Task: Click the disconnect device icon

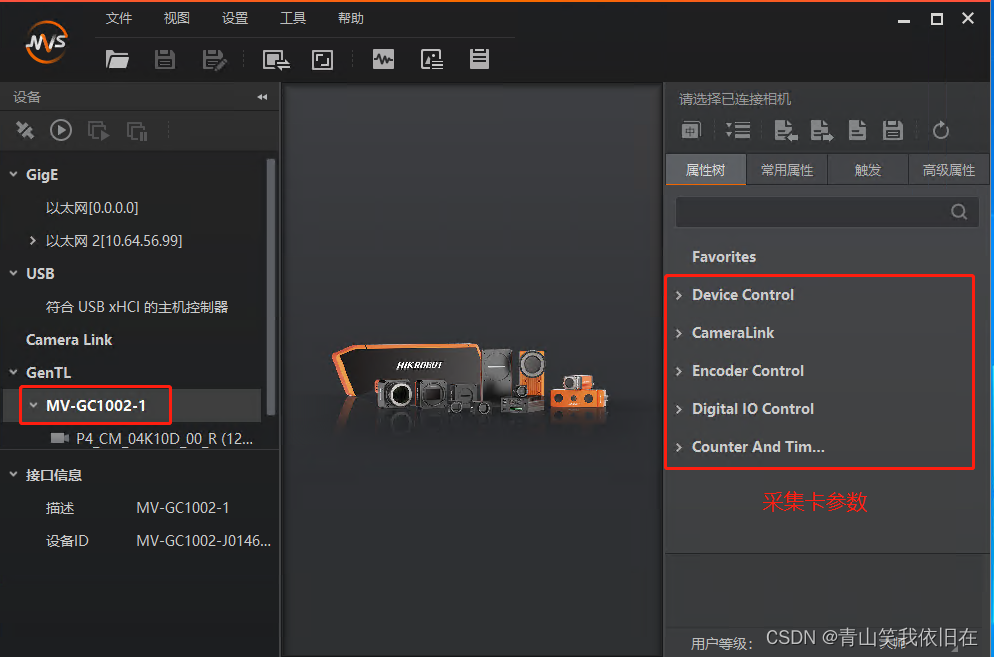Action: [25, 131]
